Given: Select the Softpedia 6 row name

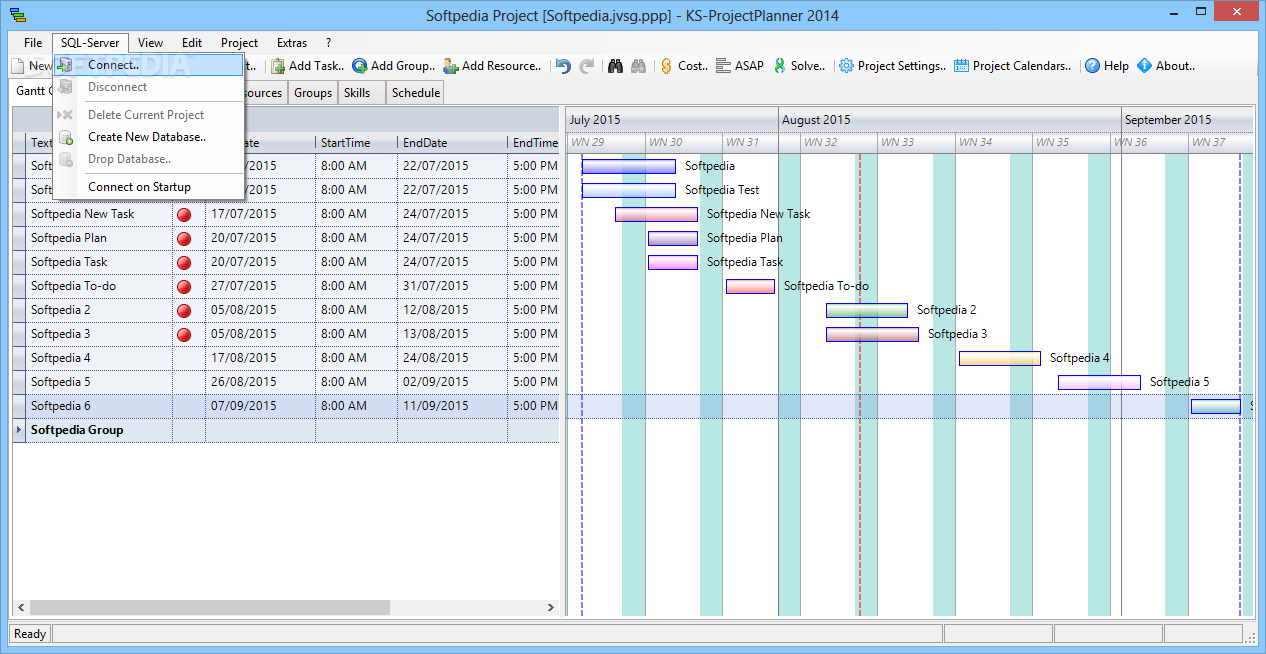Looking at the screenshot, I should (x=61, y=406).
